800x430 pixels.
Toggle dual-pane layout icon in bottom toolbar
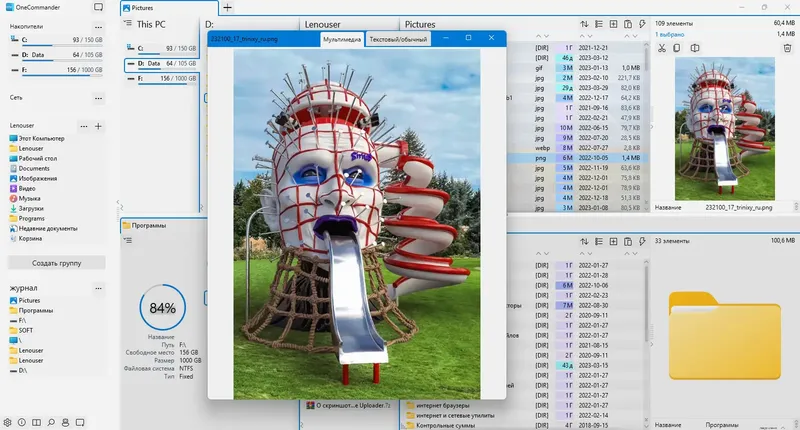click(x=36, y=422)
